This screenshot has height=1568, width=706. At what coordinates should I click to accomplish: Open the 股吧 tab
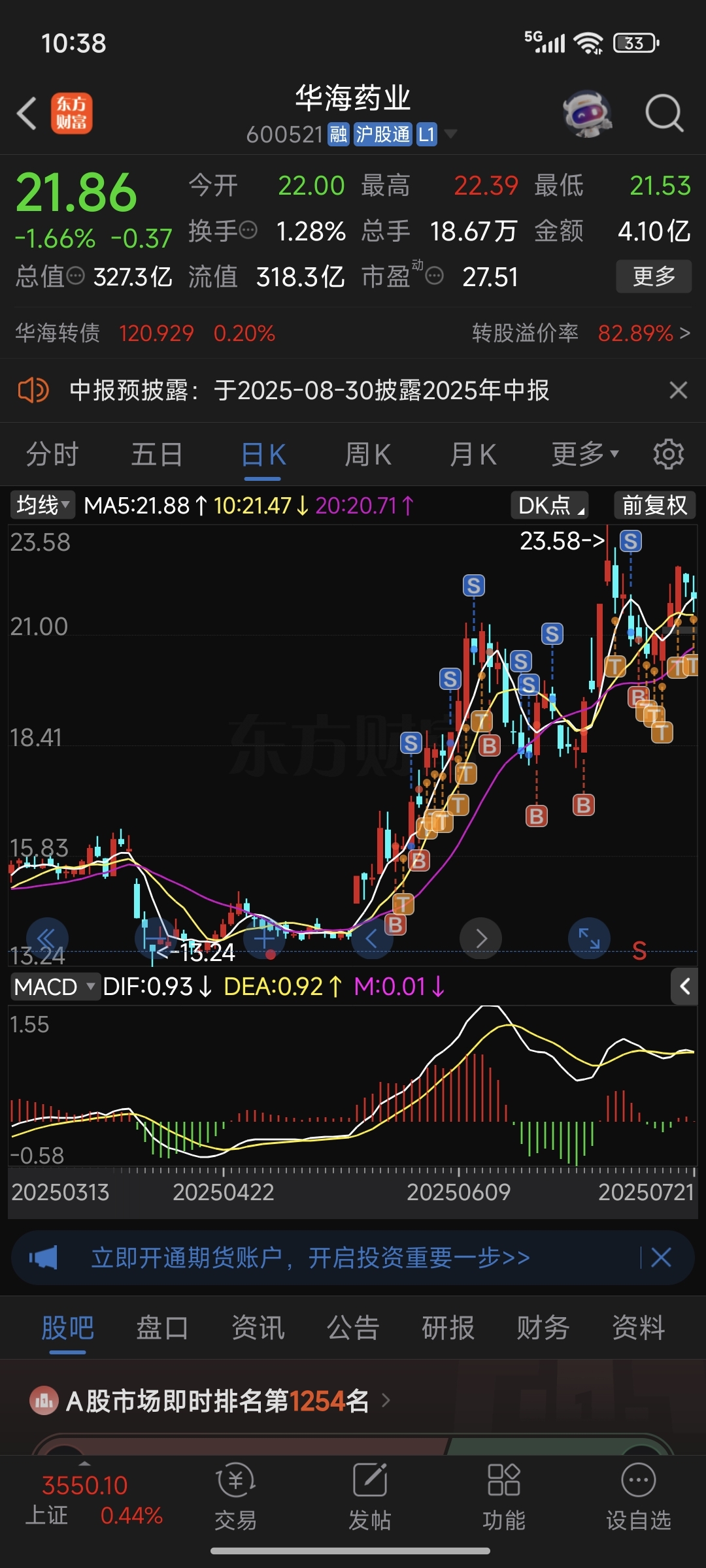point(68,1328)
